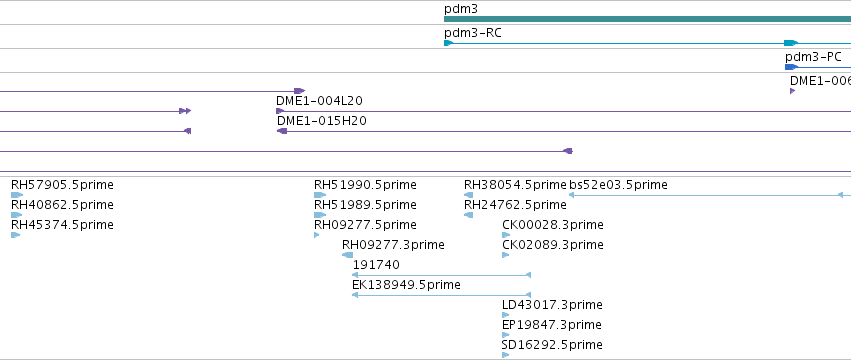Select the RH09277.5prime small arrow glyph
Viewport: 851px width, 360px height.
[316, 235]
